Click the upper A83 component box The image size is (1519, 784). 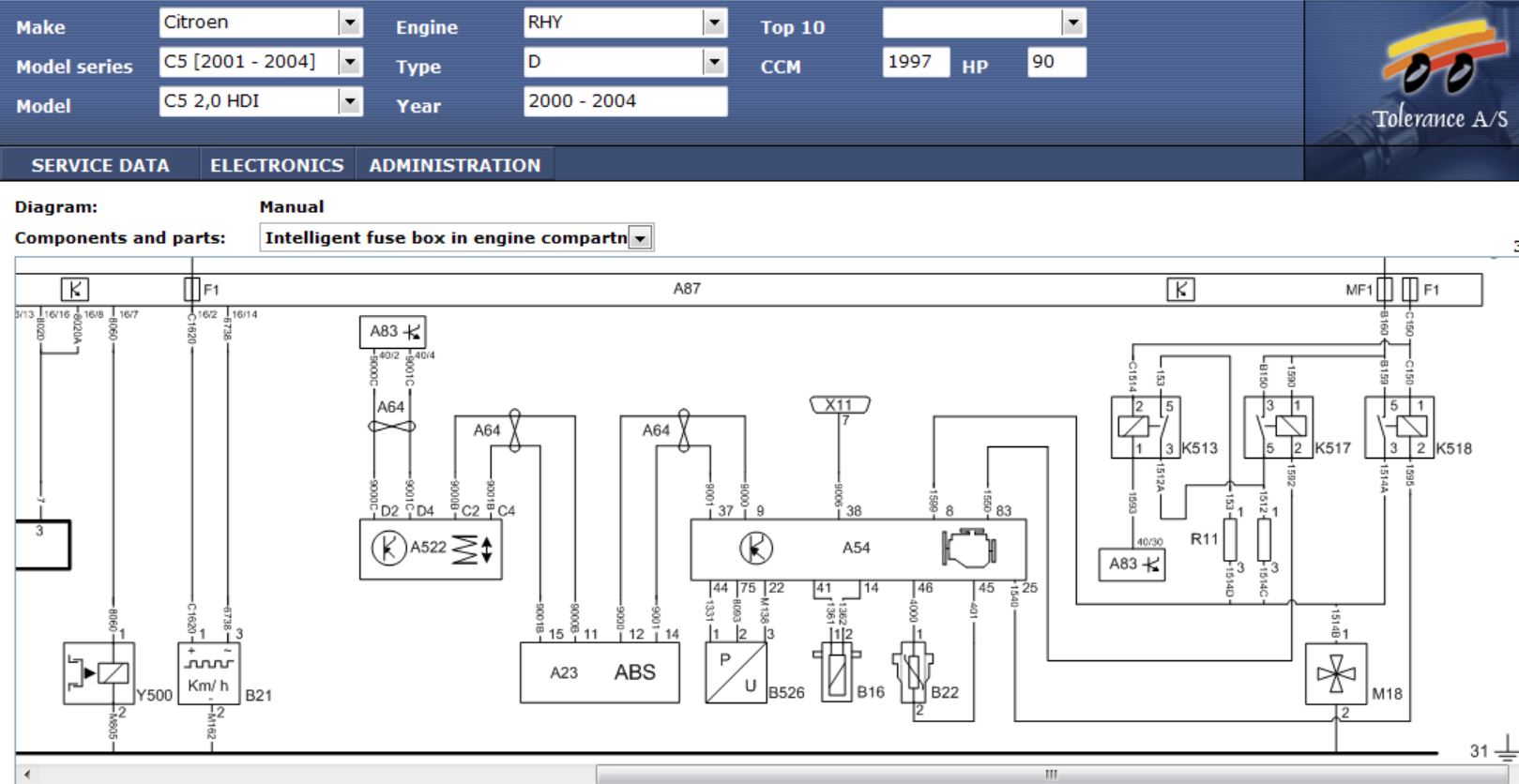tap(392, 332)
